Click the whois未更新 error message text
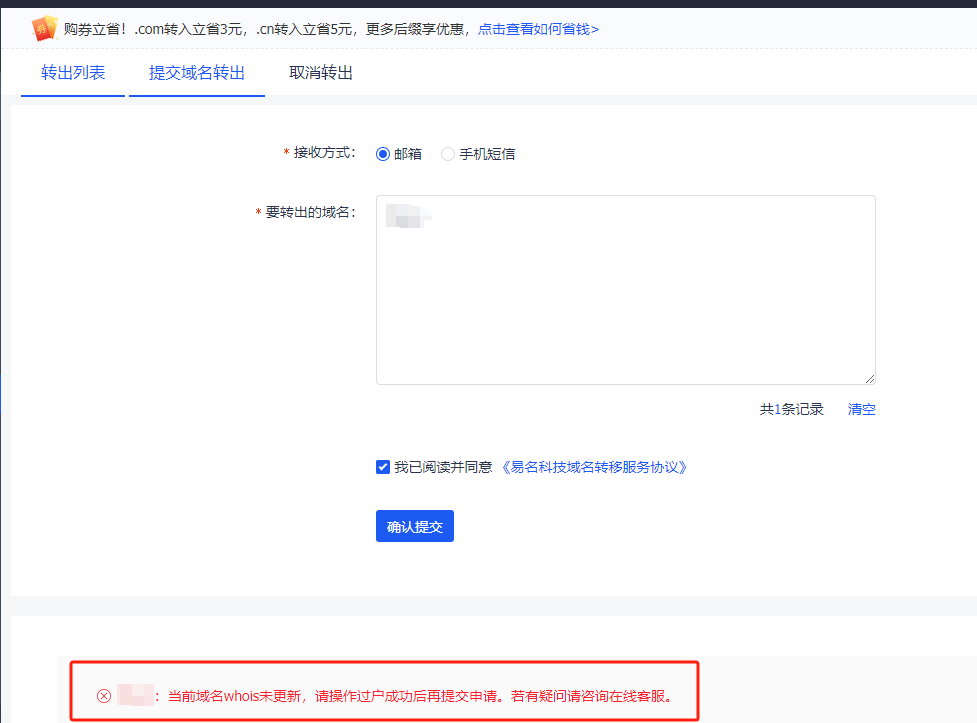977x723 pixels. click(421, 696)
